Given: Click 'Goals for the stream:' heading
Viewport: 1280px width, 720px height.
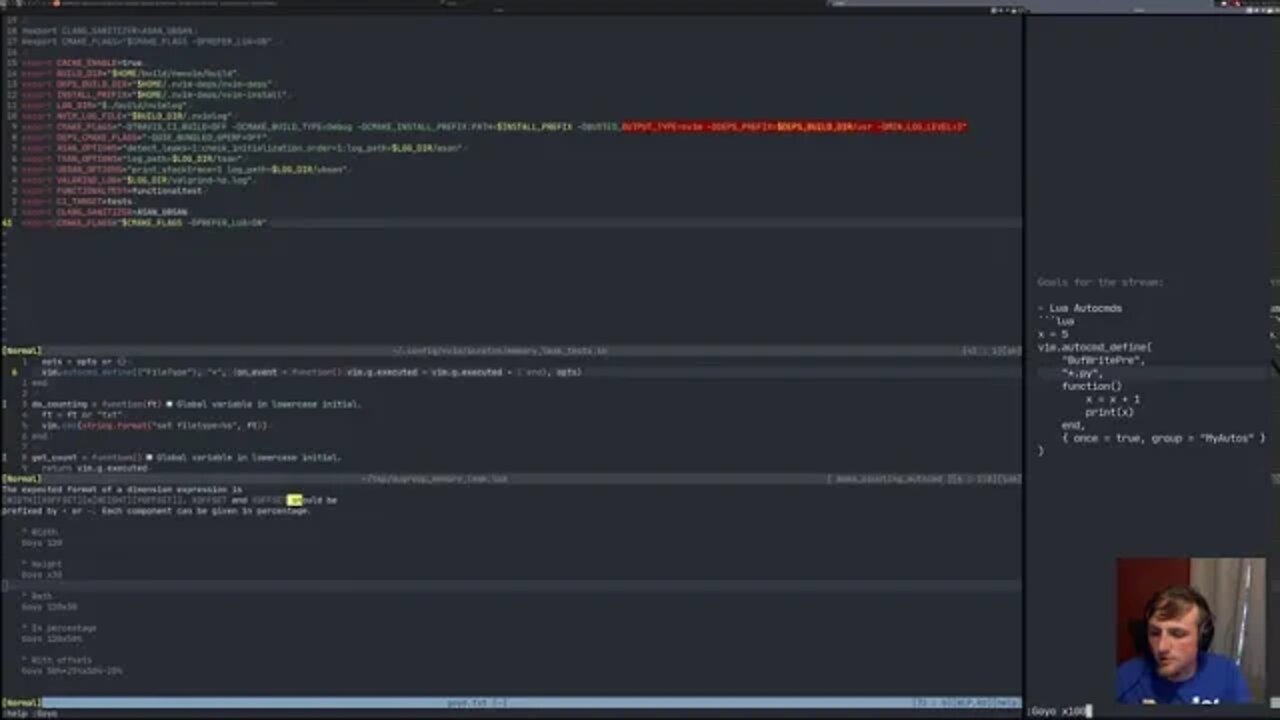Looking at the screenshot, I should click(x=1100, y=283).
